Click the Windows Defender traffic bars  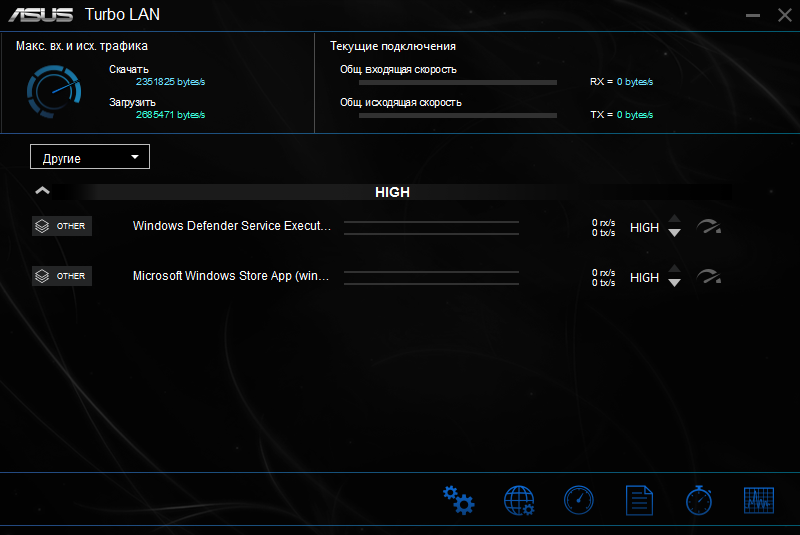point(431,228)
